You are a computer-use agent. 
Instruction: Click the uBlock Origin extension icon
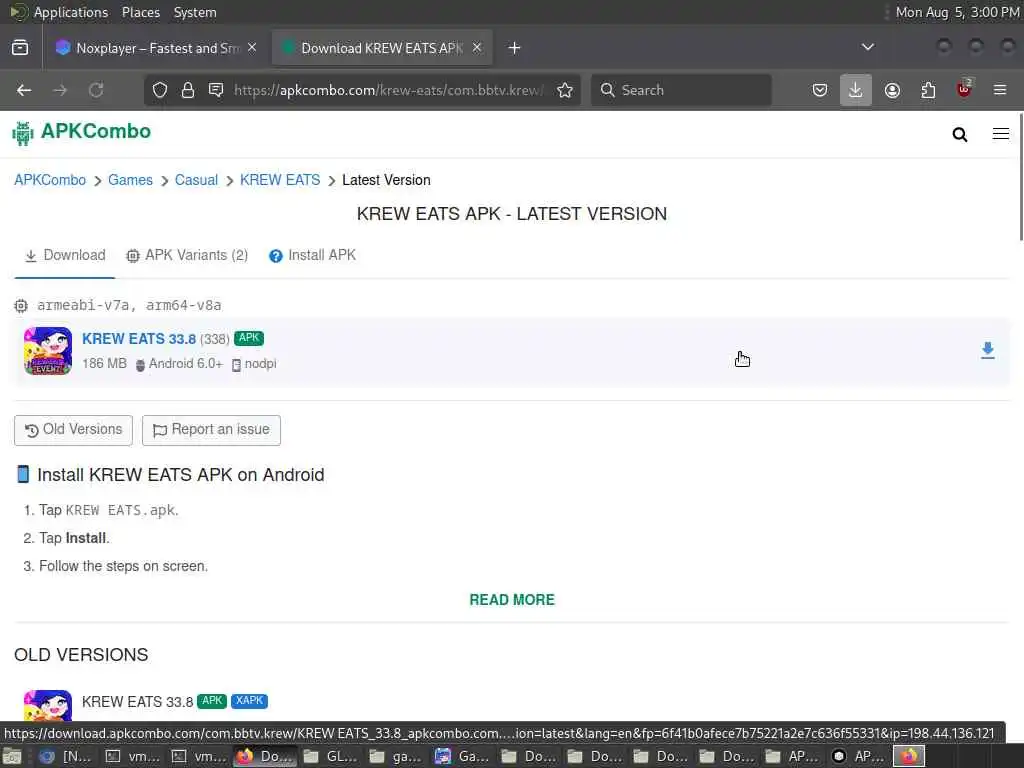point(964,89)
